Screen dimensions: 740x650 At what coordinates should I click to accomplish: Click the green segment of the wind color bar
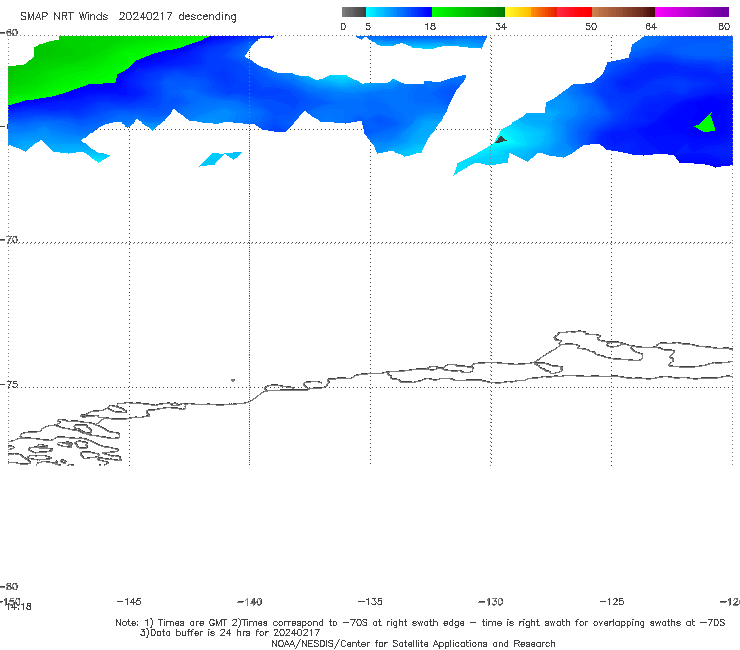coord(468,12)
